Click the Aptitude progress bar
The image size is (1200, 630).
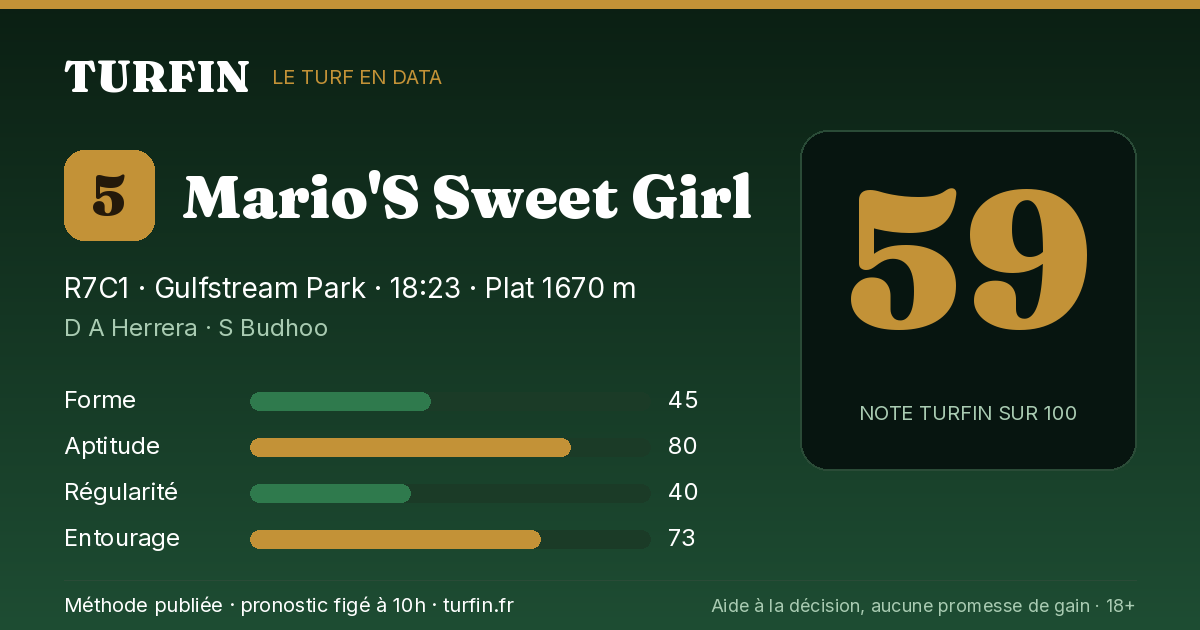coord(450,447)
